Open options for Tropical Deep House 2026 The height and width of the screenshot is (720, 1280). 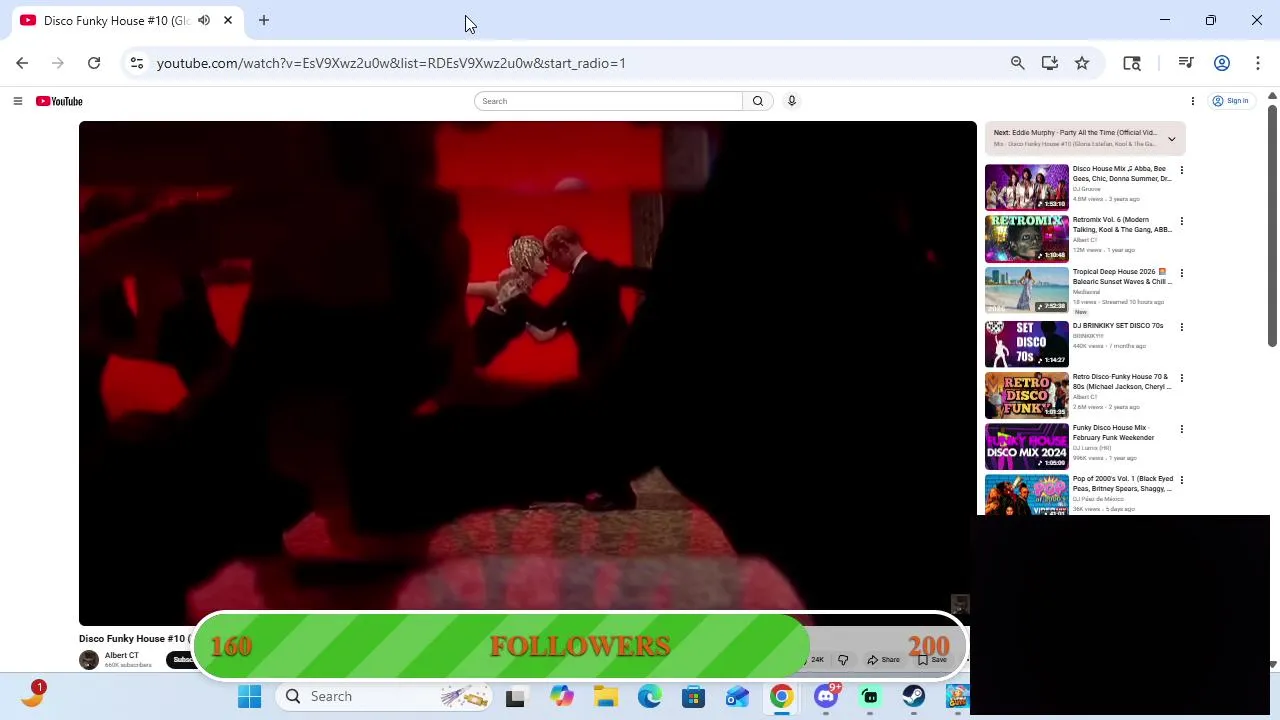1181,273
